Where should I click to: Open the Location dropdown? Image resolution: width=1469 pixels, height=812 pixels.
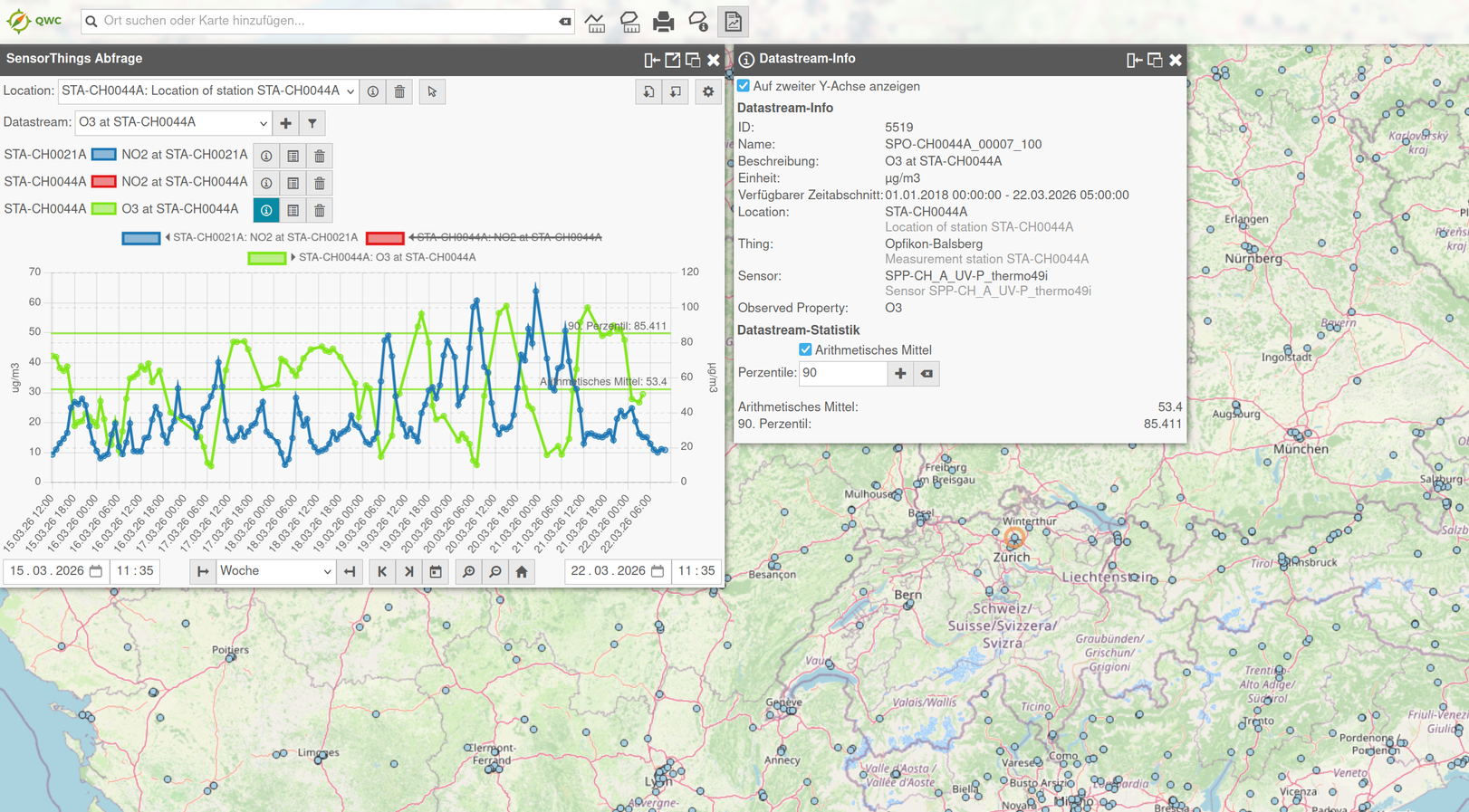tap(208, 91)
